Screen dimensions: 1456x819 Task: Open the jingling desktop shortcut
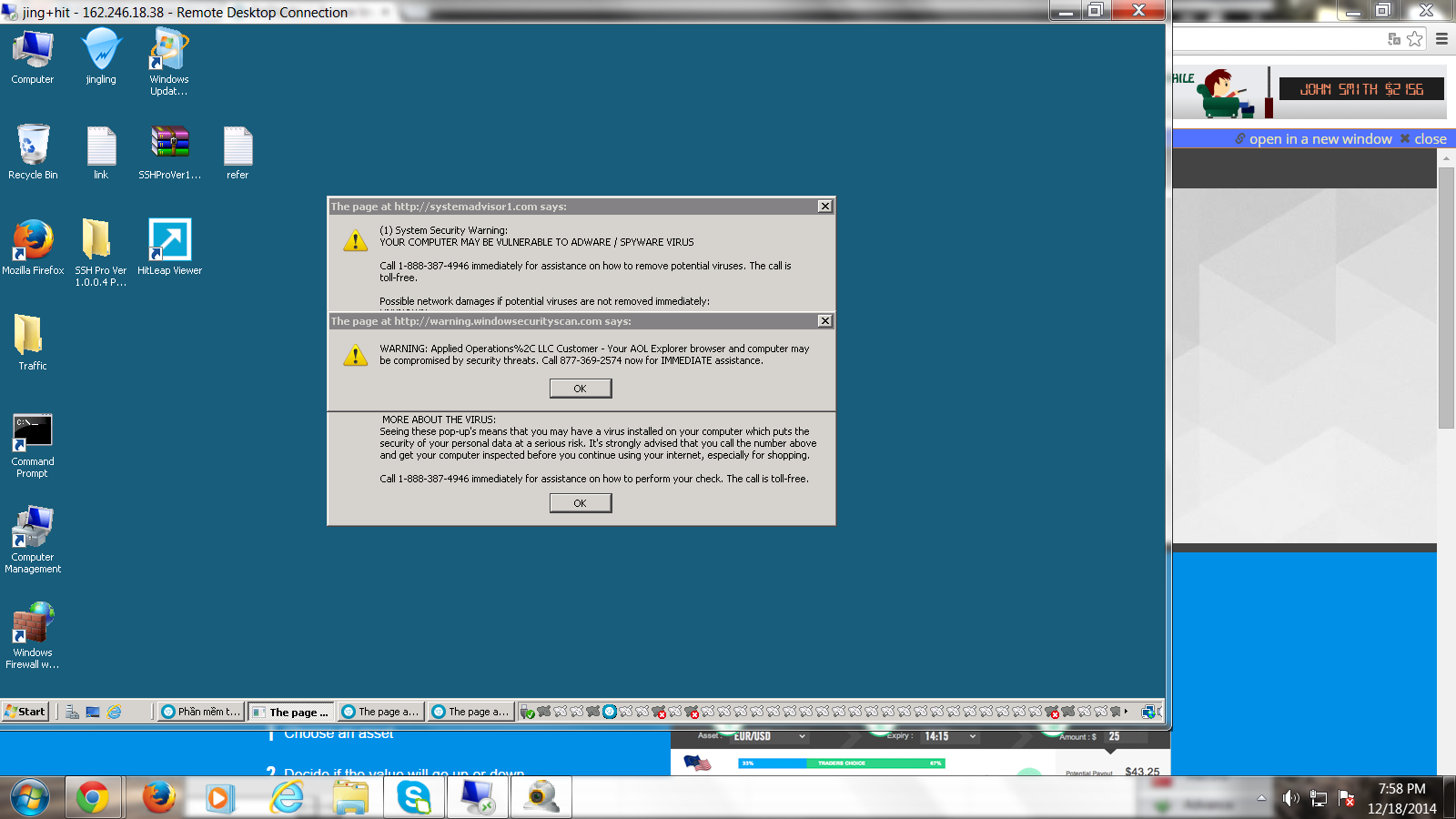click(x=101, y=56)
